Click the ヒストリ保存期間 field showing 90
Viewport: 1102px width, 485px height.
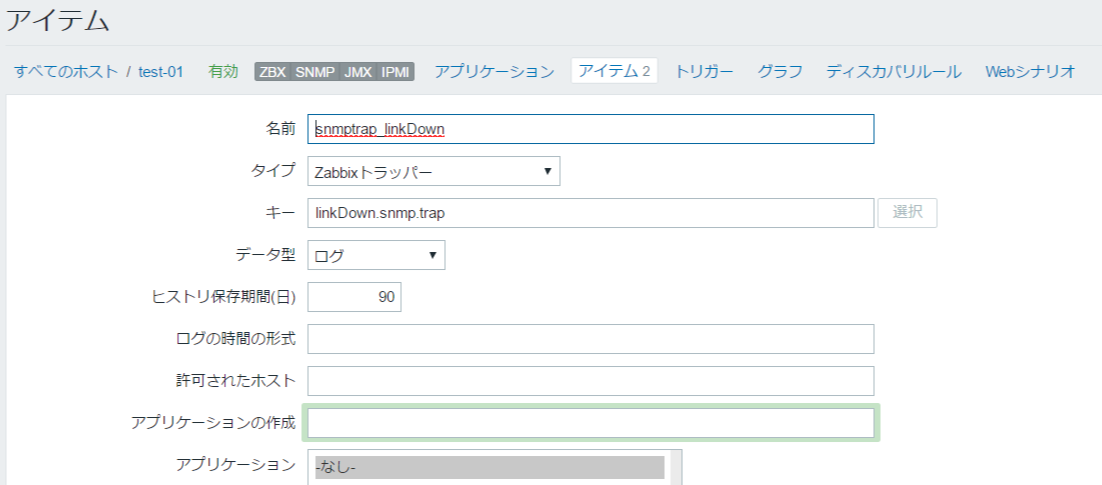coord(354,297)
